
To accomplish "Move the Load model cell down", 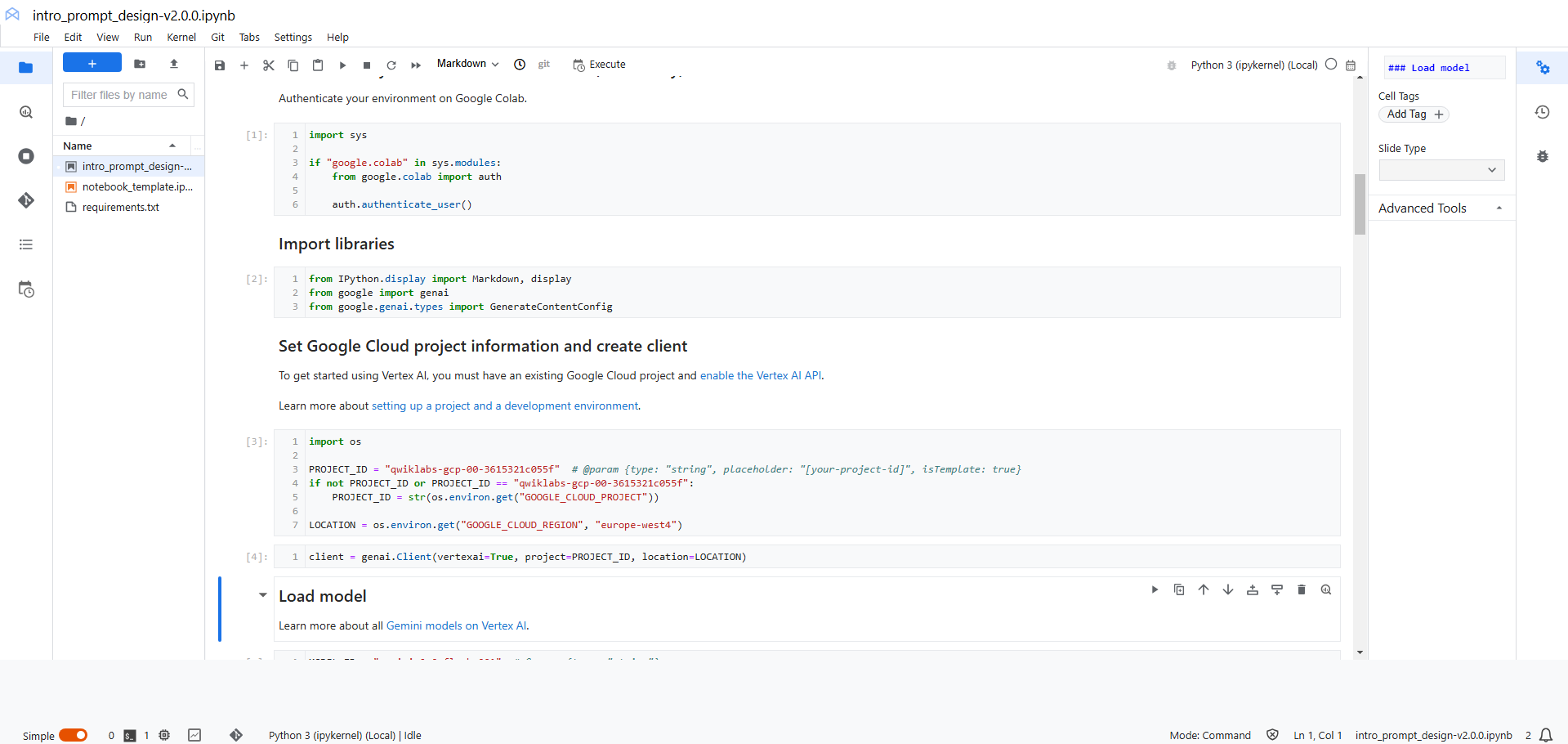I will click(x=1228, y=589).
